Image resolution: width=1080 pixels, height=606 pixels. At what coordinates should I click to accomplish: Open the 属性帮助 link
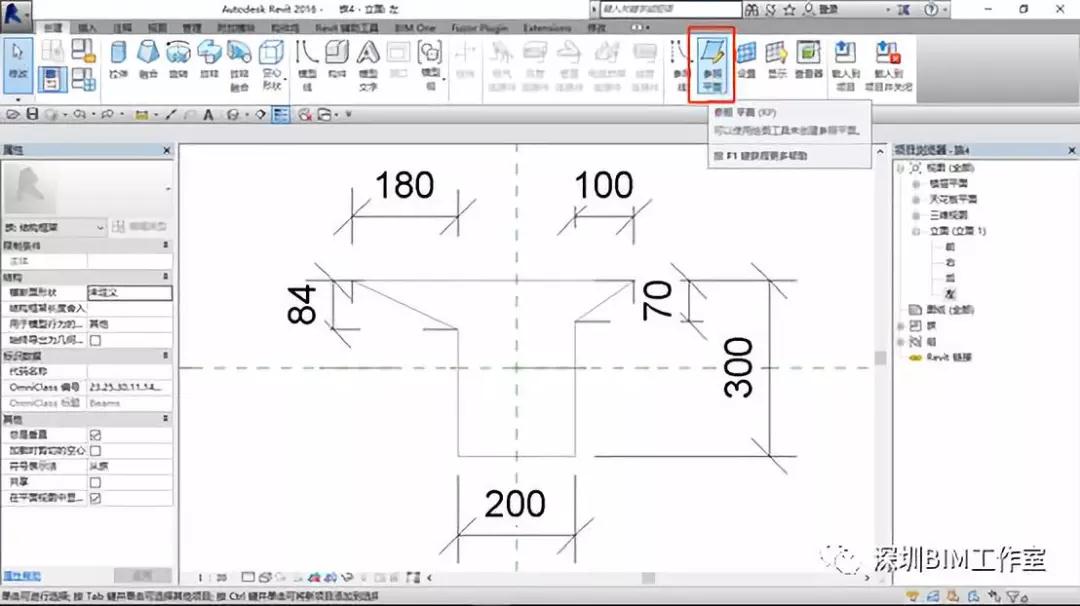pyautogui.click(x=22, y=576)
